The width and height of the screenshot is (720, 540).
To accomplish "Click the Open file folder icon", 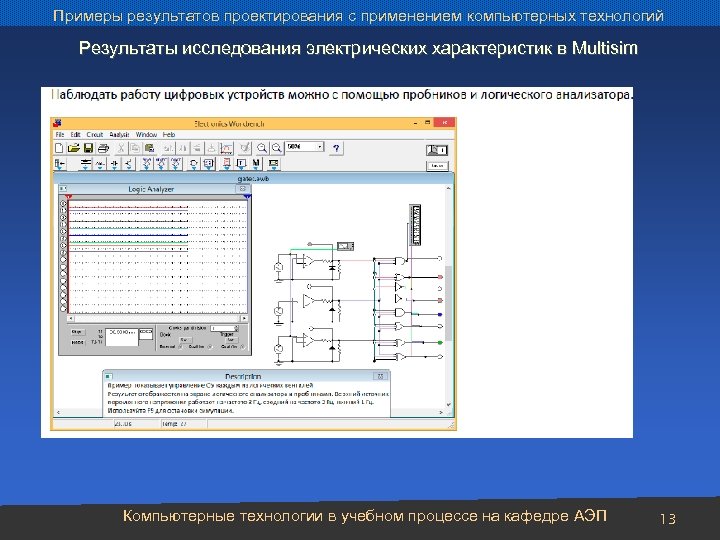I will pyautogui.click(x=73, y=148).
